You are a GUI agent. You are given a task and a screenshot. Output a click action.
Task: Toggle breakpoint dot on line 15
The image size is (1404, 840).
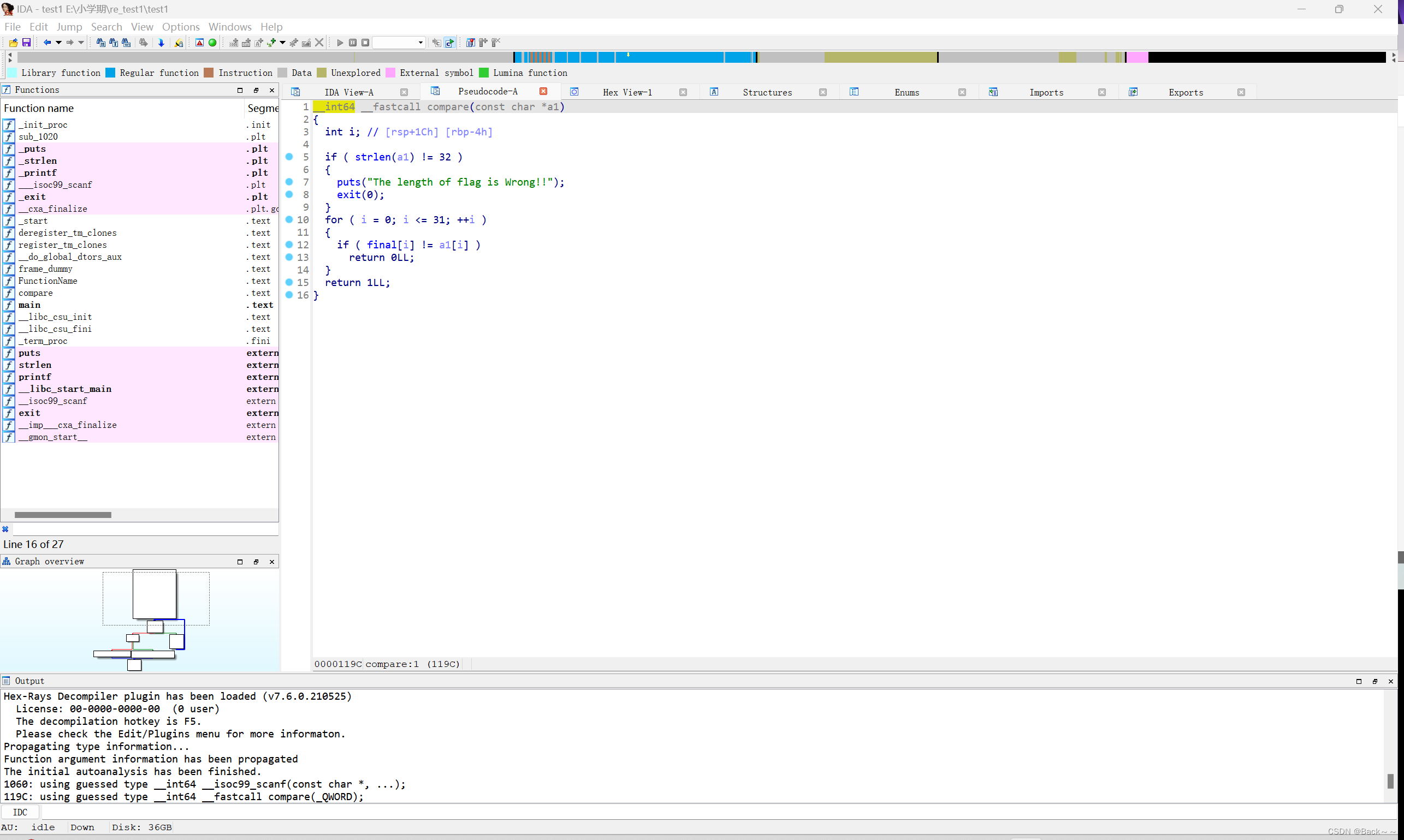click(x=289, y=282)
